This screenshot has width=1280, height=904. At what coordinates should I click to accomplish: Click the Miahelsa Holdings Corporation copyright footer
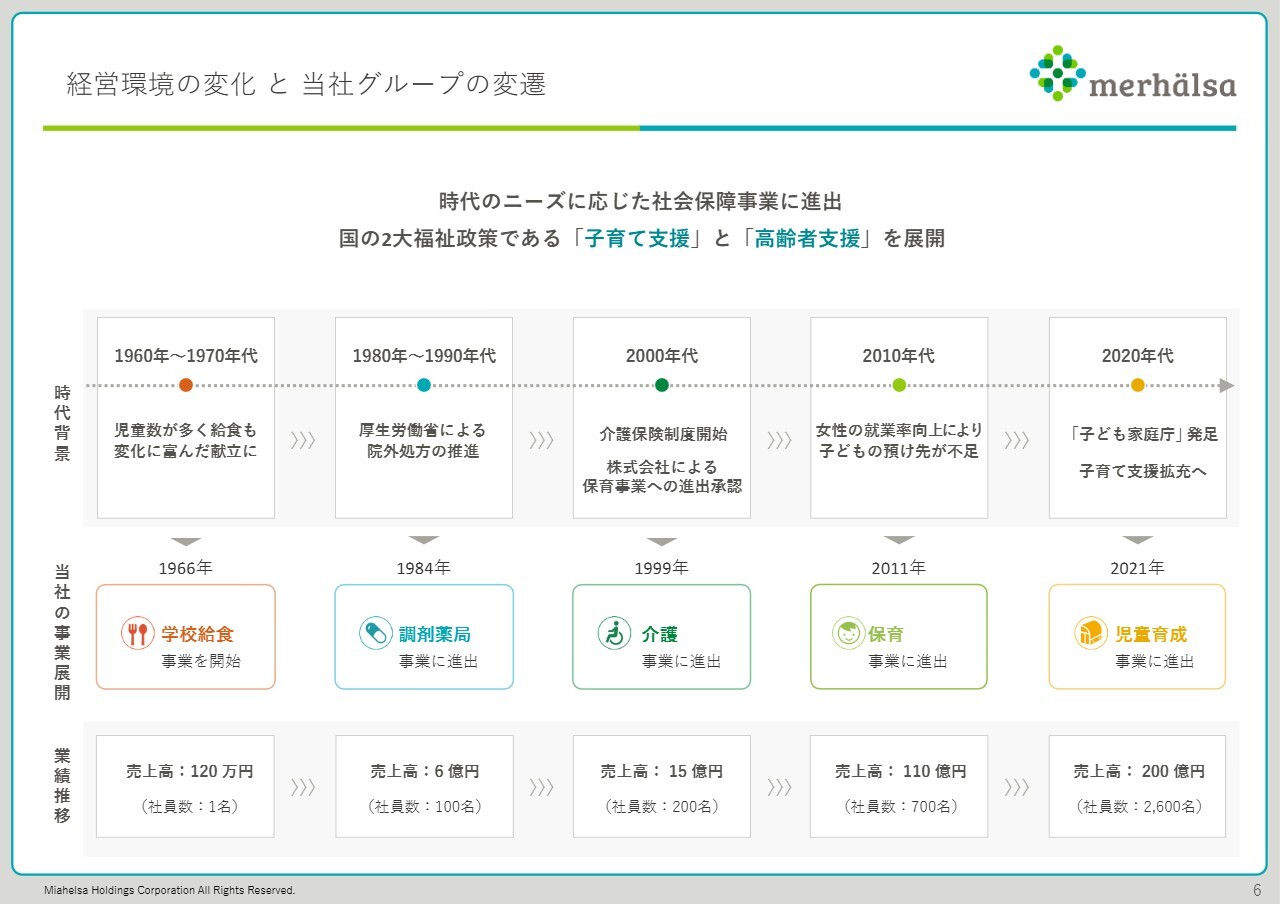pyautogui.click(x=169, y=890)
